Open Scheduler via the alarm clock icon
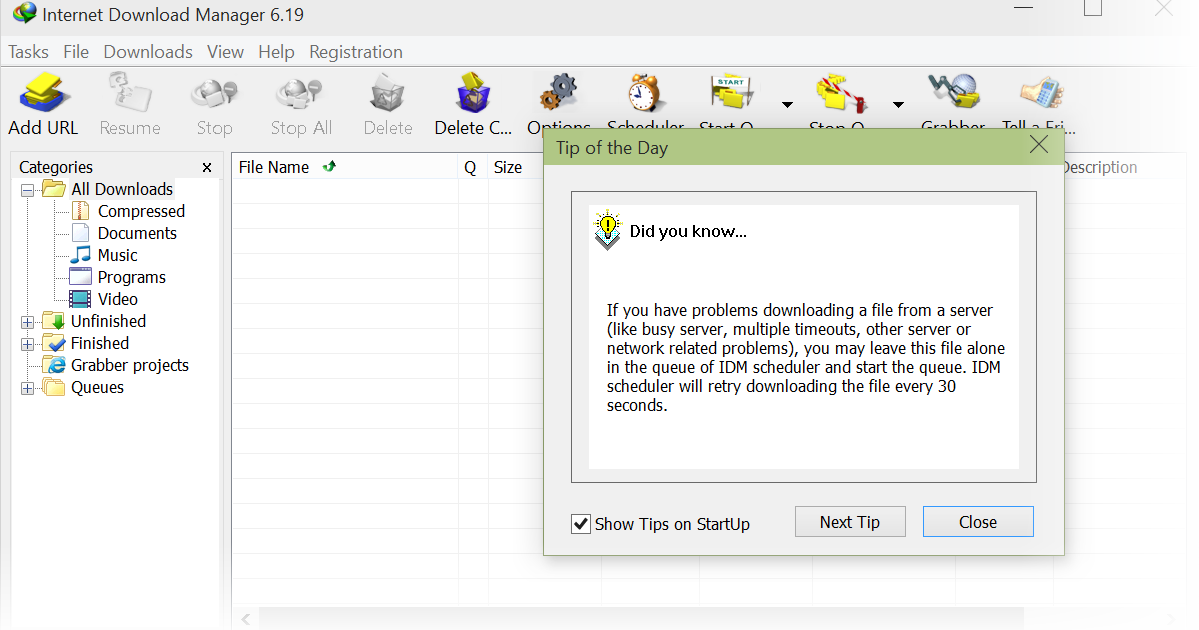 (x=644, y=93)
